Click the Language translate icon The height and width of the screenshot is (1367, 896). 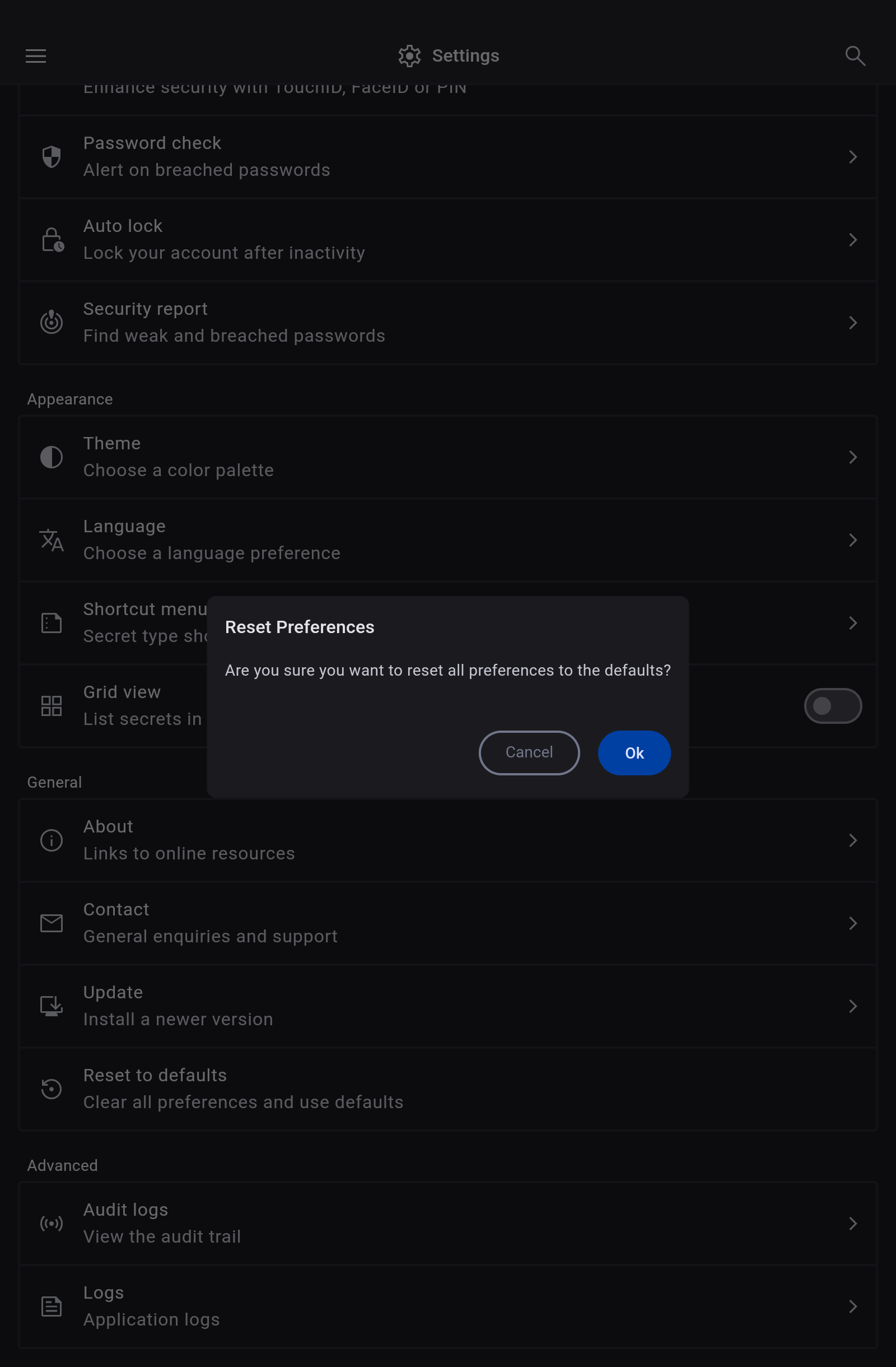52,540
